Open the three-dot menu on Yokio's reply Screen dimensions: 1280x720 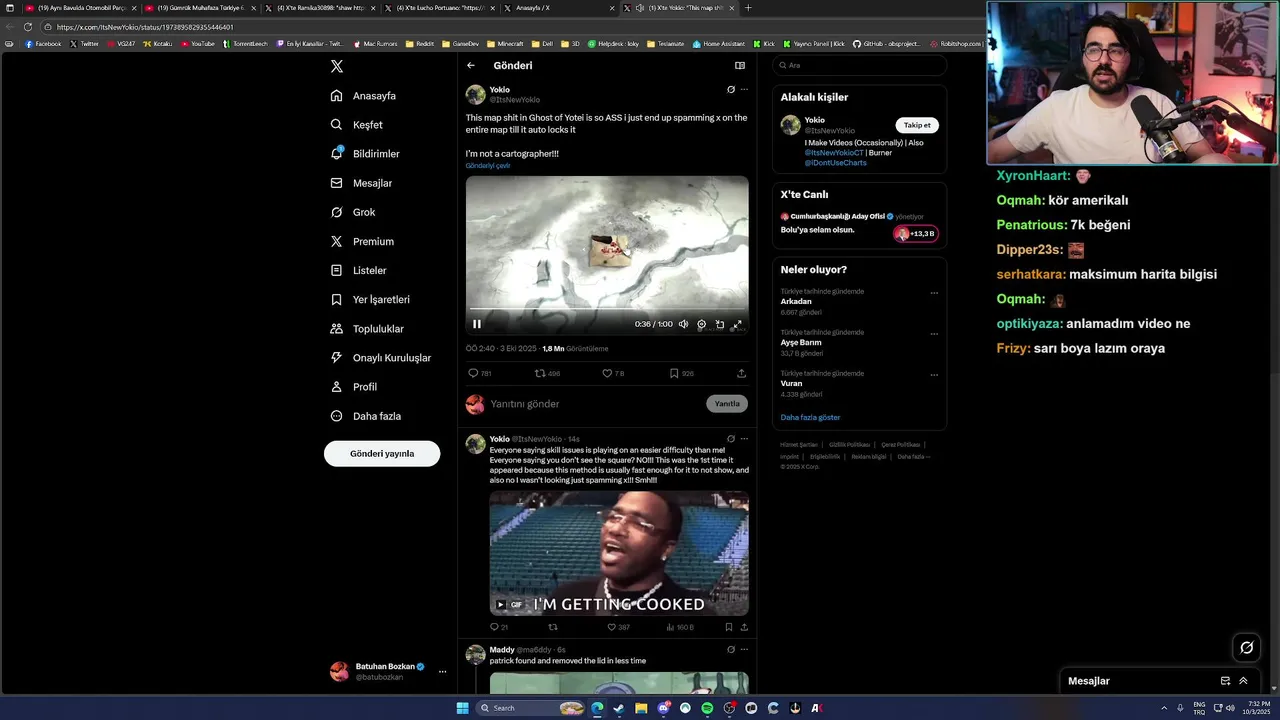coord(744,439)
